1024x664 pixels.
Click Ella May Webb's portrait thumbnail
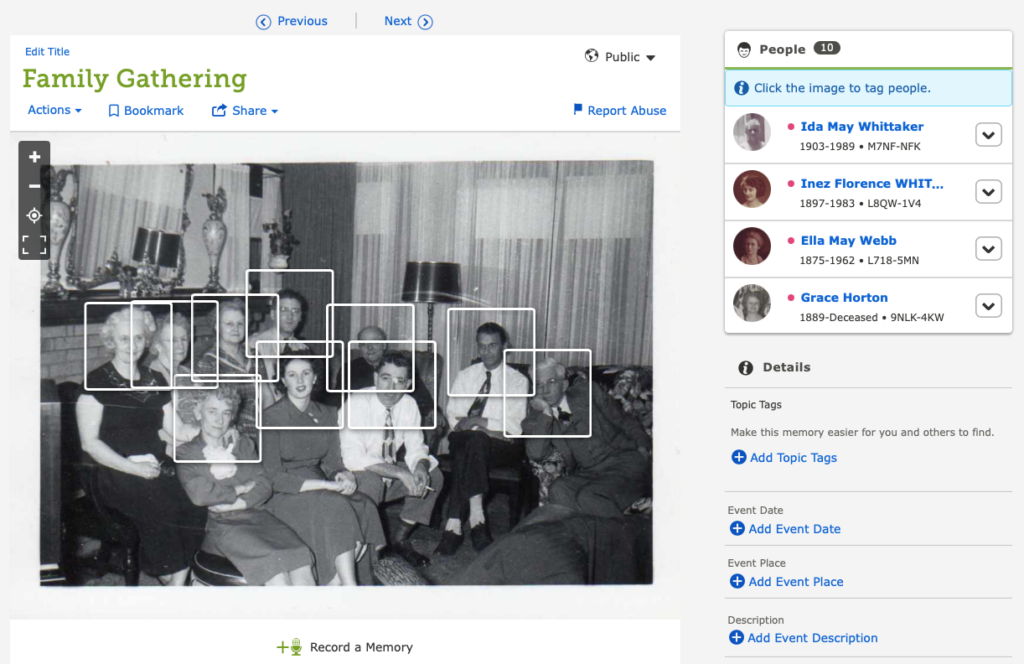[752, 246]
